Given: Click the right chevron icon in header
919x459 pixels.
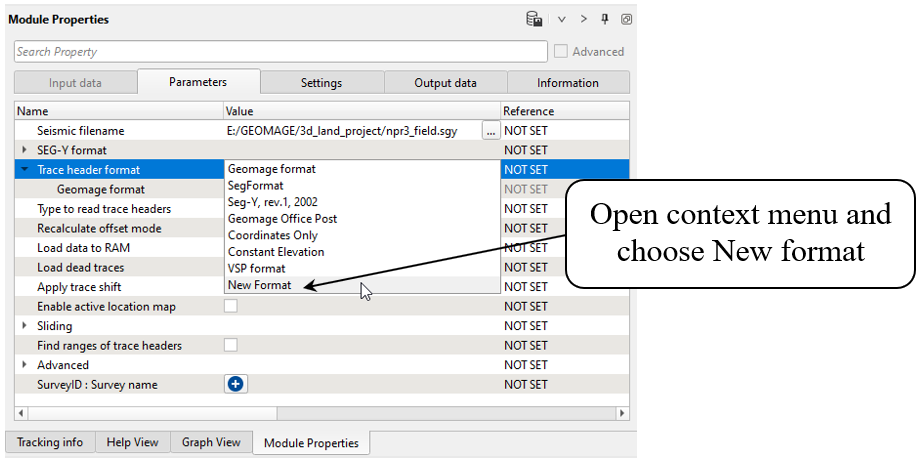Looking at the screenshot, I should pyautogui.click(x=584, y=19).
